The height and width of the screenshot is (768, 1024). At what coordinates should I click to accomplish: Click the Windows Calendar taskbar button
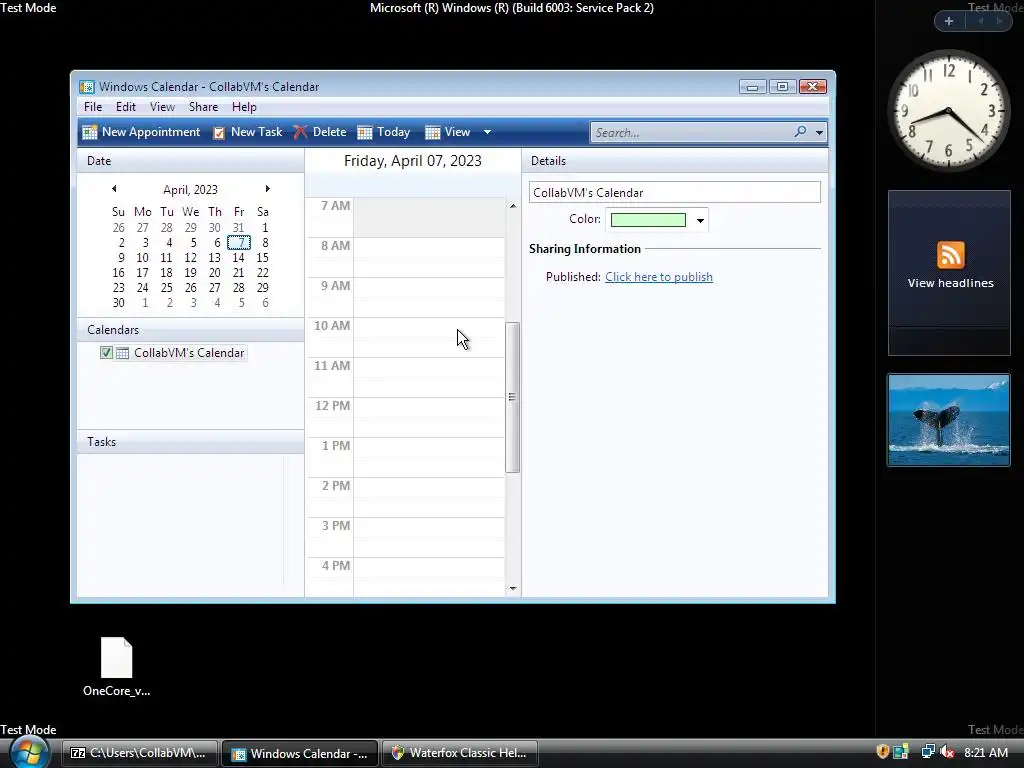(300, 753)
